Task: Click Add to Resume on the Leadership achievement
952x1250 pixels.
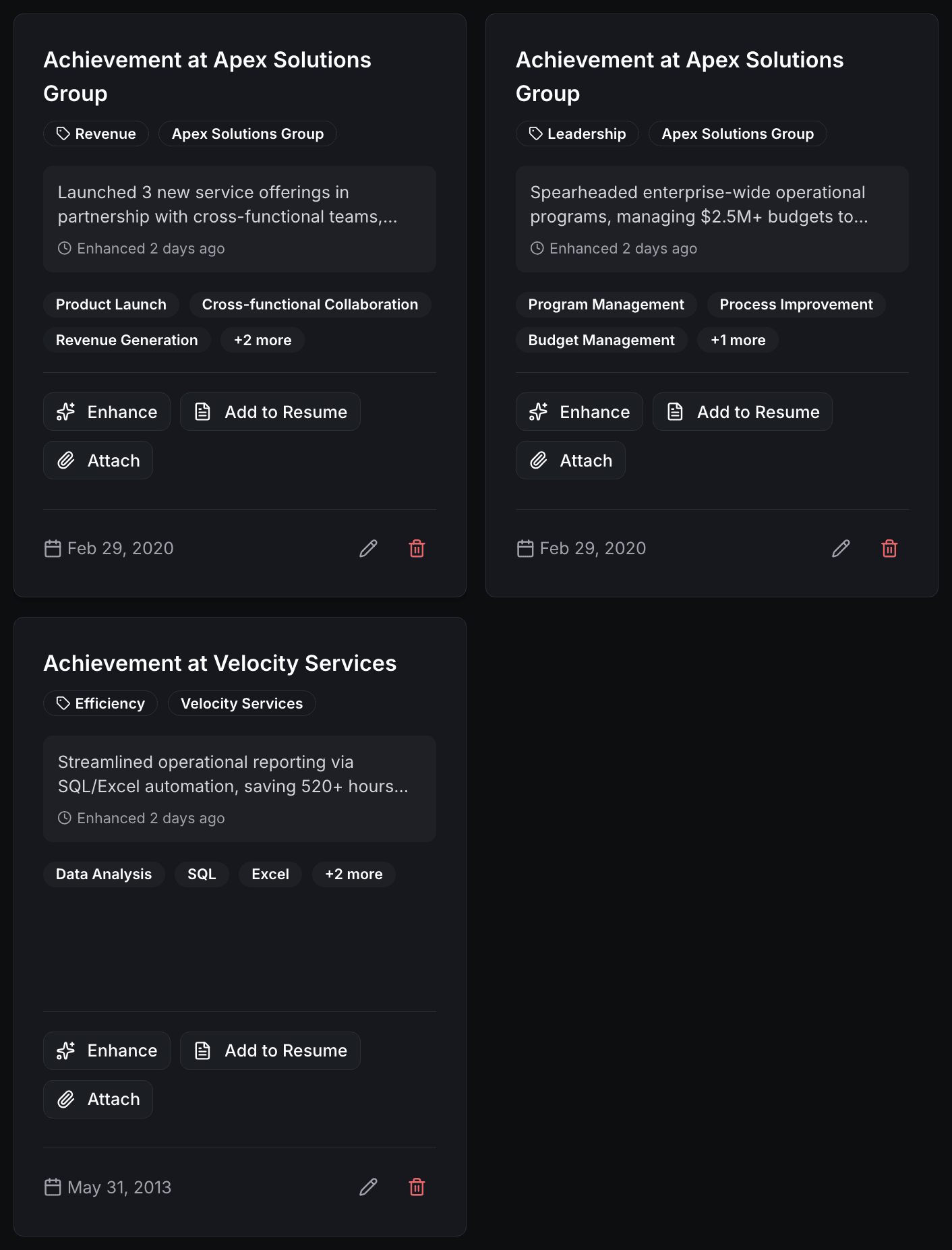Action: click(x=742, y=411)
